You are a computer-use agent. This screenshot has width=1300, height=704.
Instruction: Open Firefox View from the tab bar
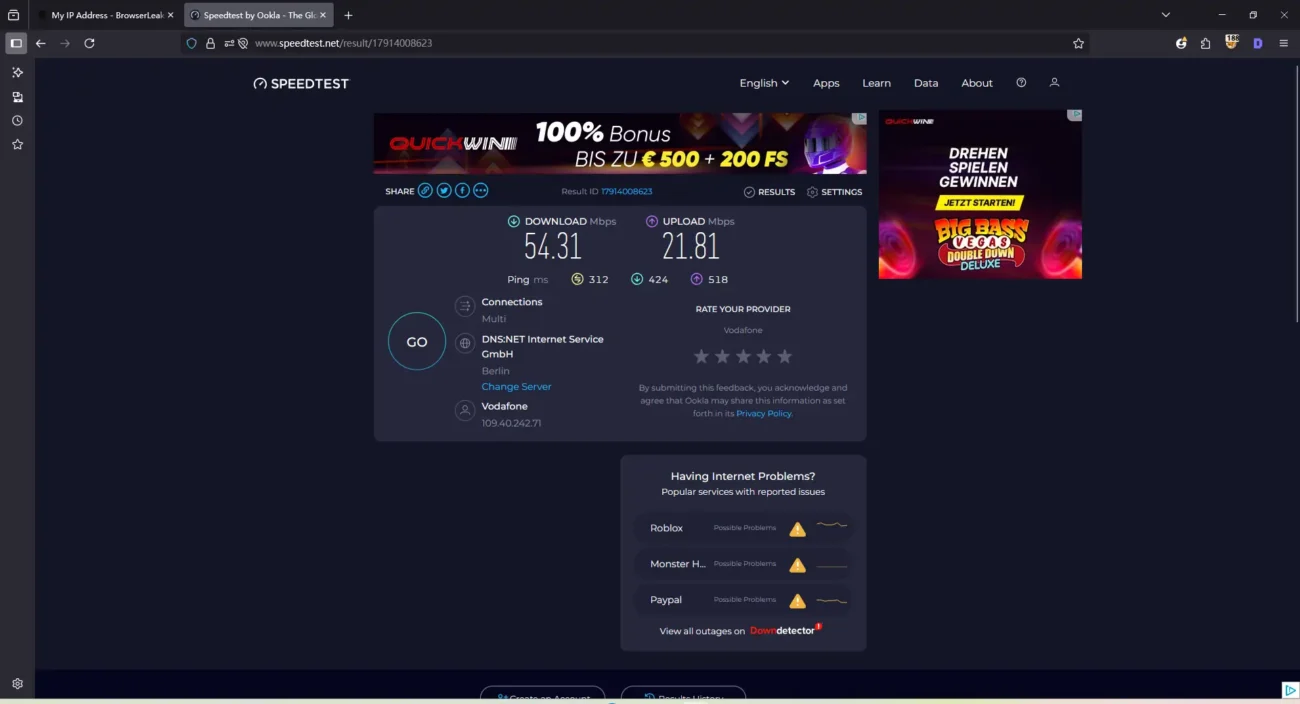click(x=14, y=15)
